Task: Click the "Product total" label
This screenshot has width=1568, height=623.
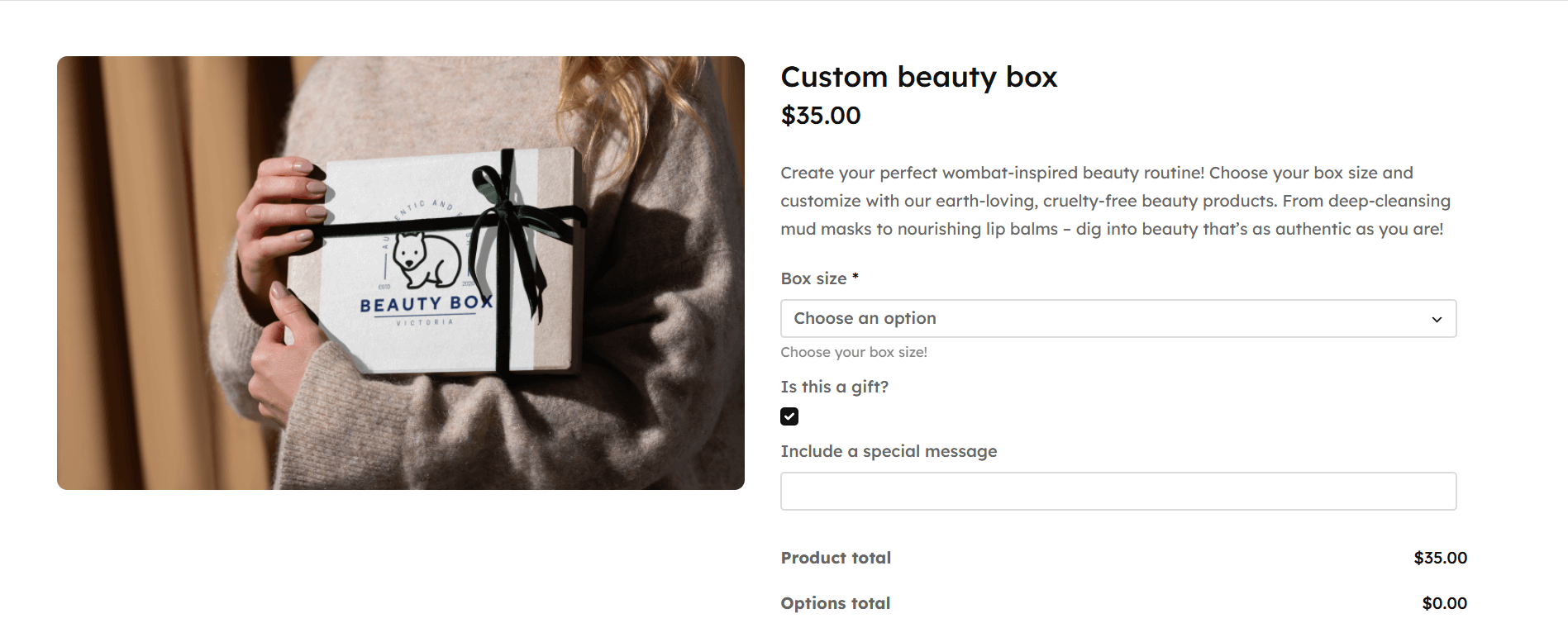Action: tap(836, 558)
